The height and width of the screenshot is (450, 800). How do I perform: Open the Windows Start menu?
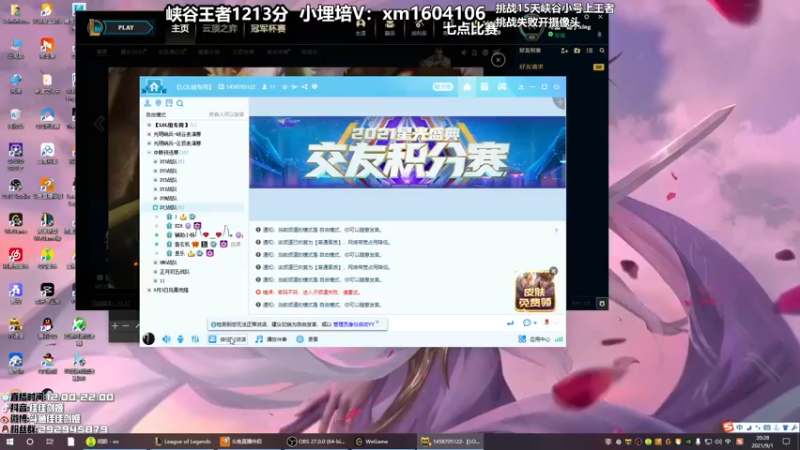point(10,441)
